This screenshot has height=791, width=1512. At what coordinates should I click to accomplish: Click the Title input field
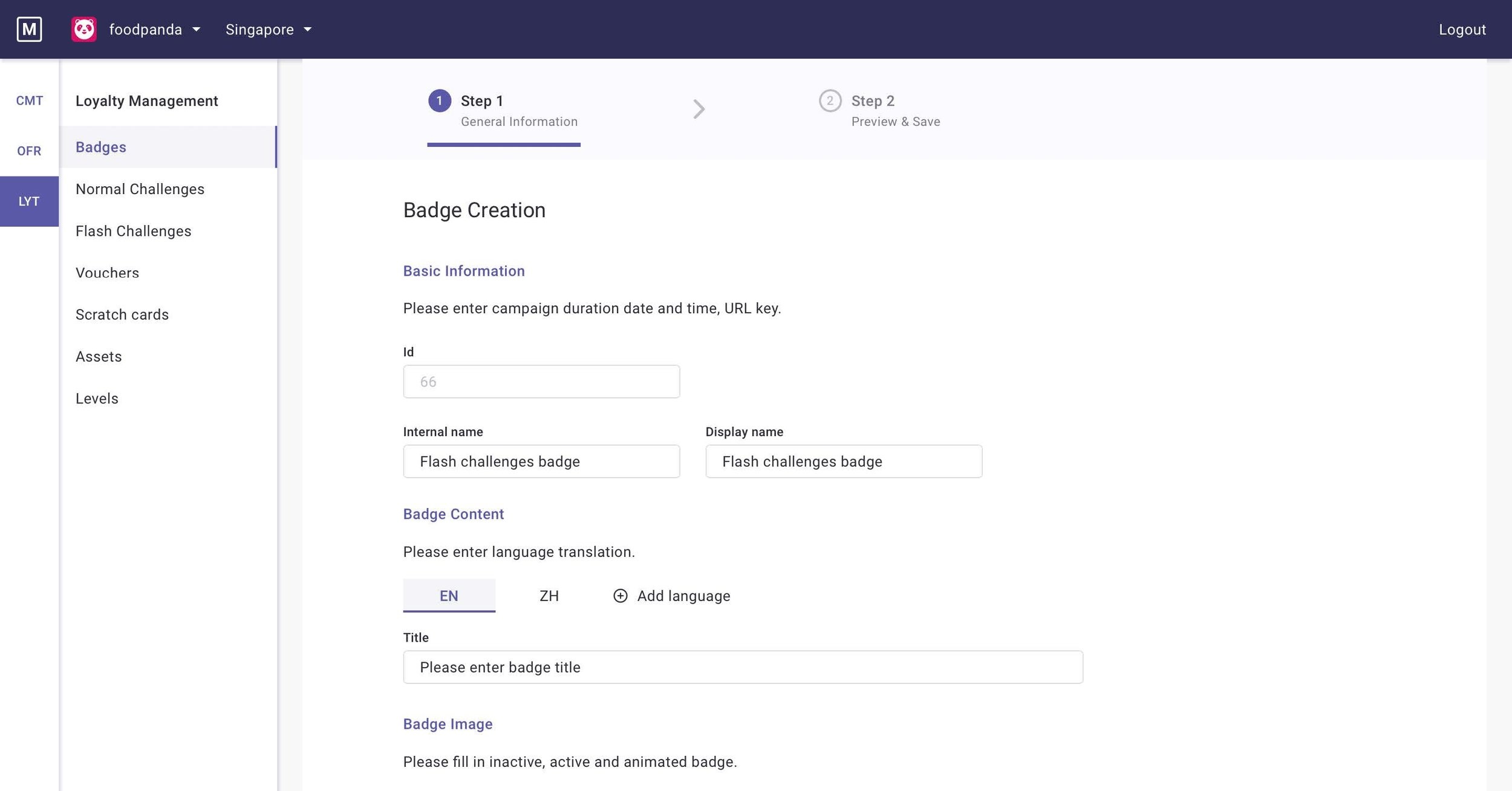pos(743,667)
